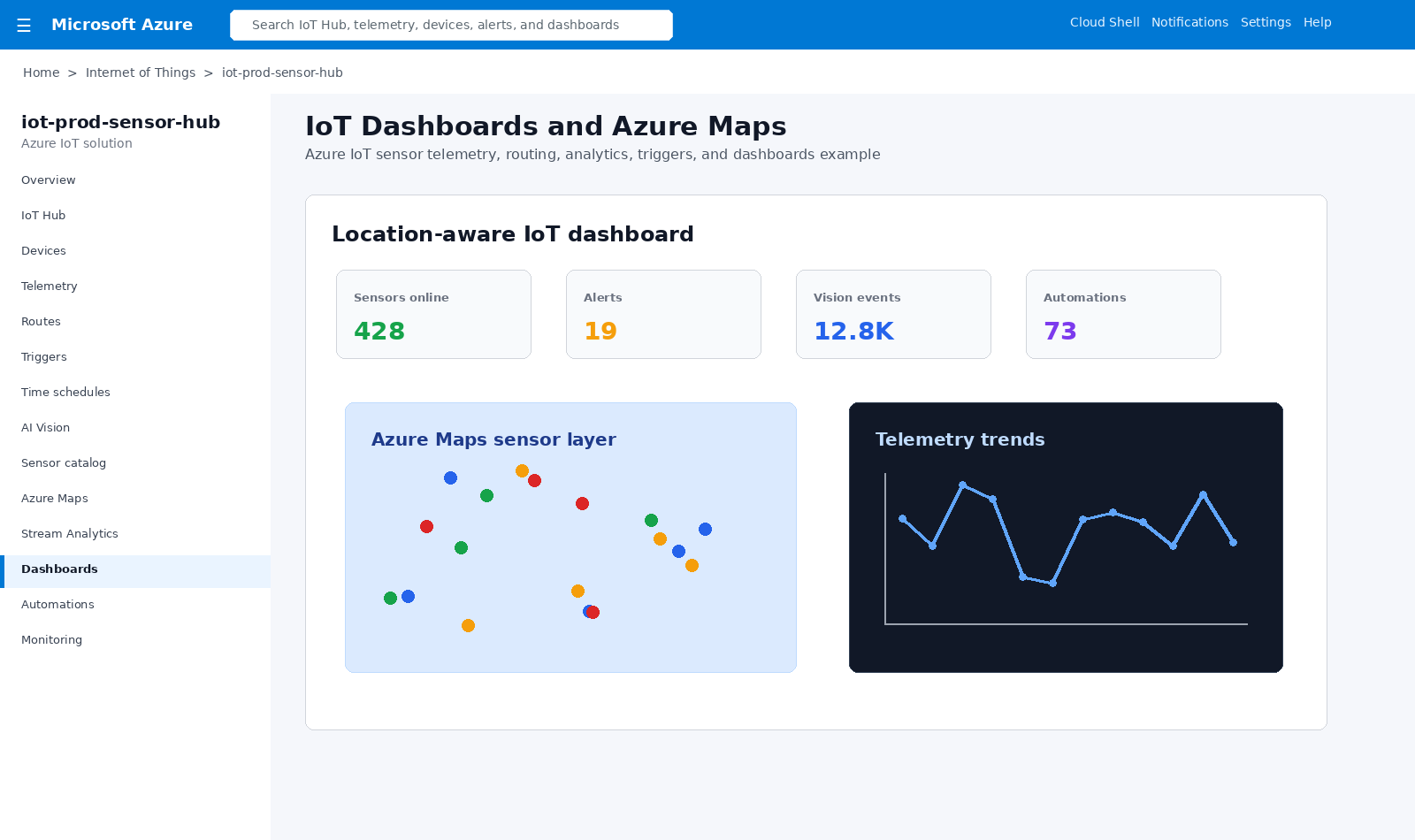Click the Location-aware IoT dashboard heading
This screenshot has width=1415, height=840.
click(x=513, y=234)
